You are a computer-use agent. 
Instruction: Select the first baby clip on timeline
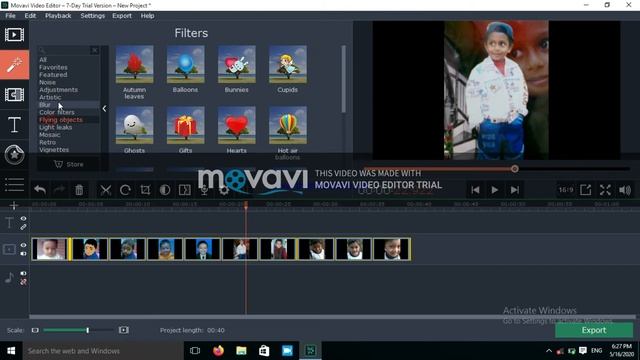[x=49, y=249]
